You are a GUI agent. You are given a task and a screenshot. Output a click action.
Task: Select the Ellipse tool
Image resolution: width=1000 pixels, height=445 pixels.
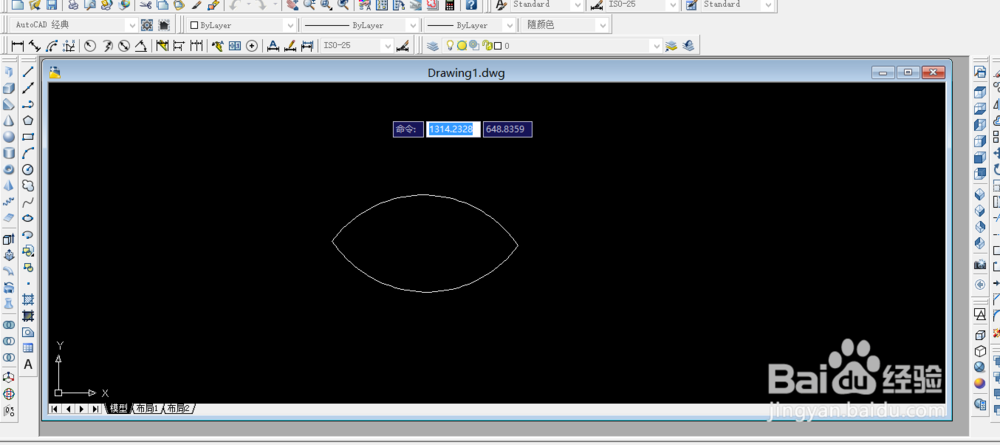tap(28, 218)
